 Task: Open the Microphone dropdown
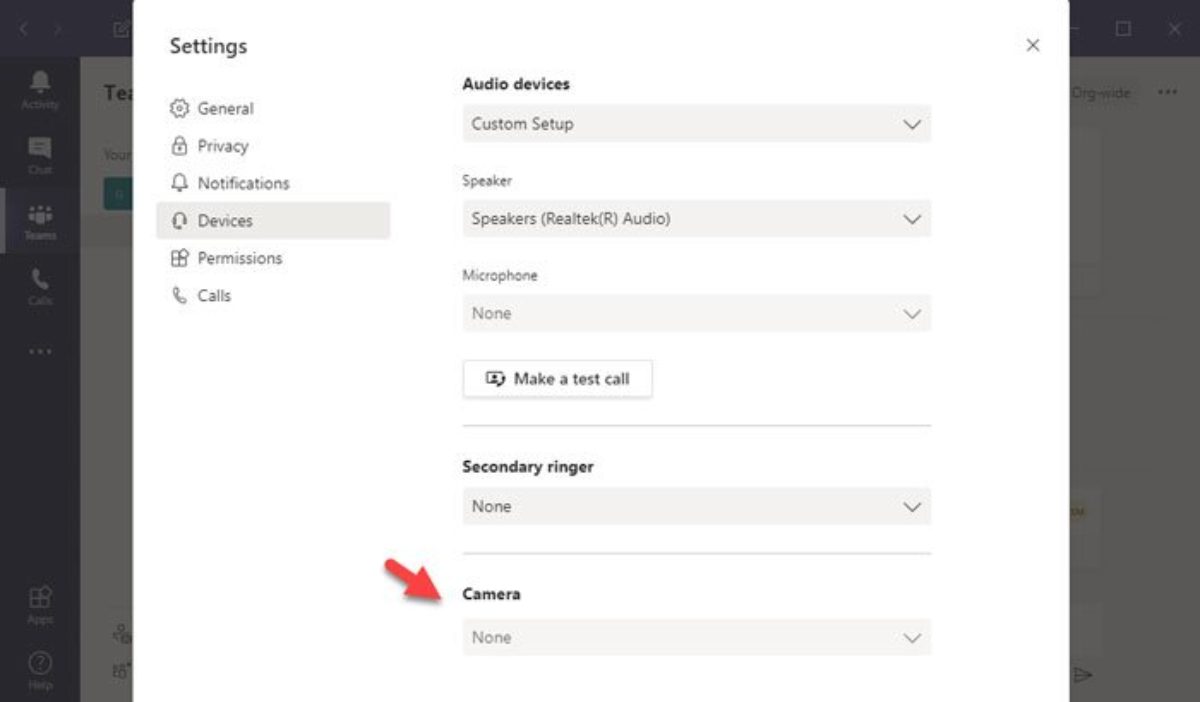696,313
